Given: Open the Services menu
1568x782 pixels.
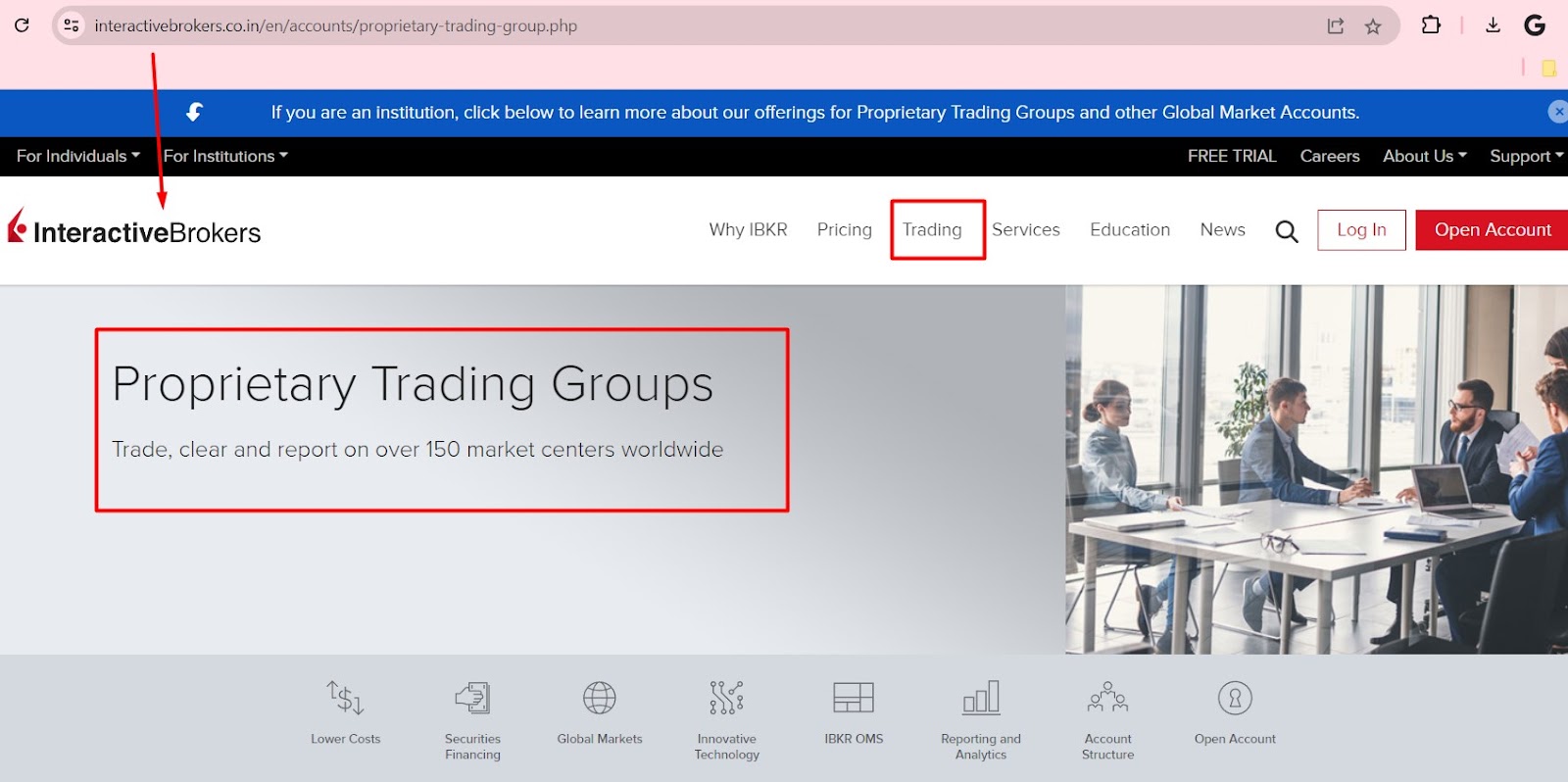Looking at the screenshot, I should (1026, 229).
